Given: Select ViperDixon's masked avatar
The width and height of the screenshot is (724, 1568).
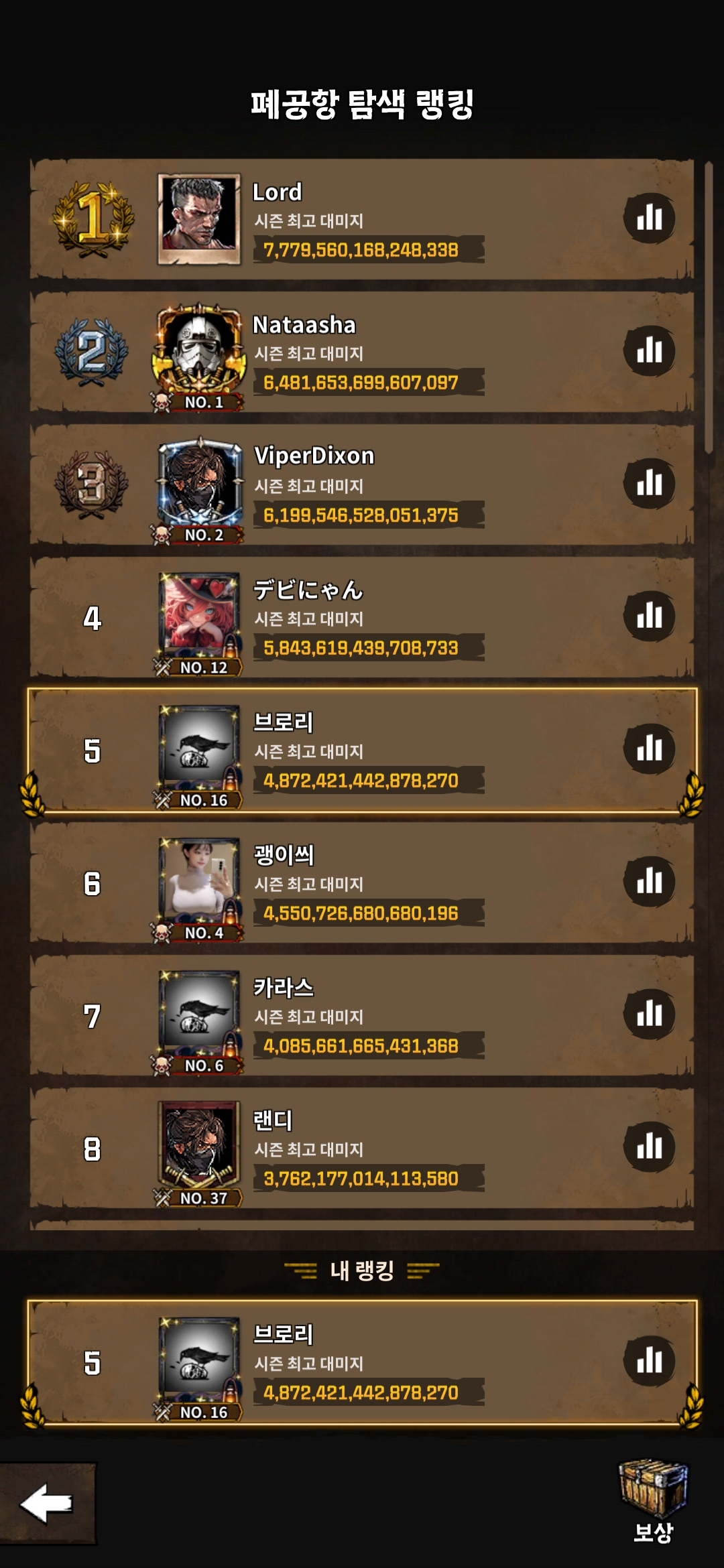Looking at the screenshot, I should pos(199,484).
